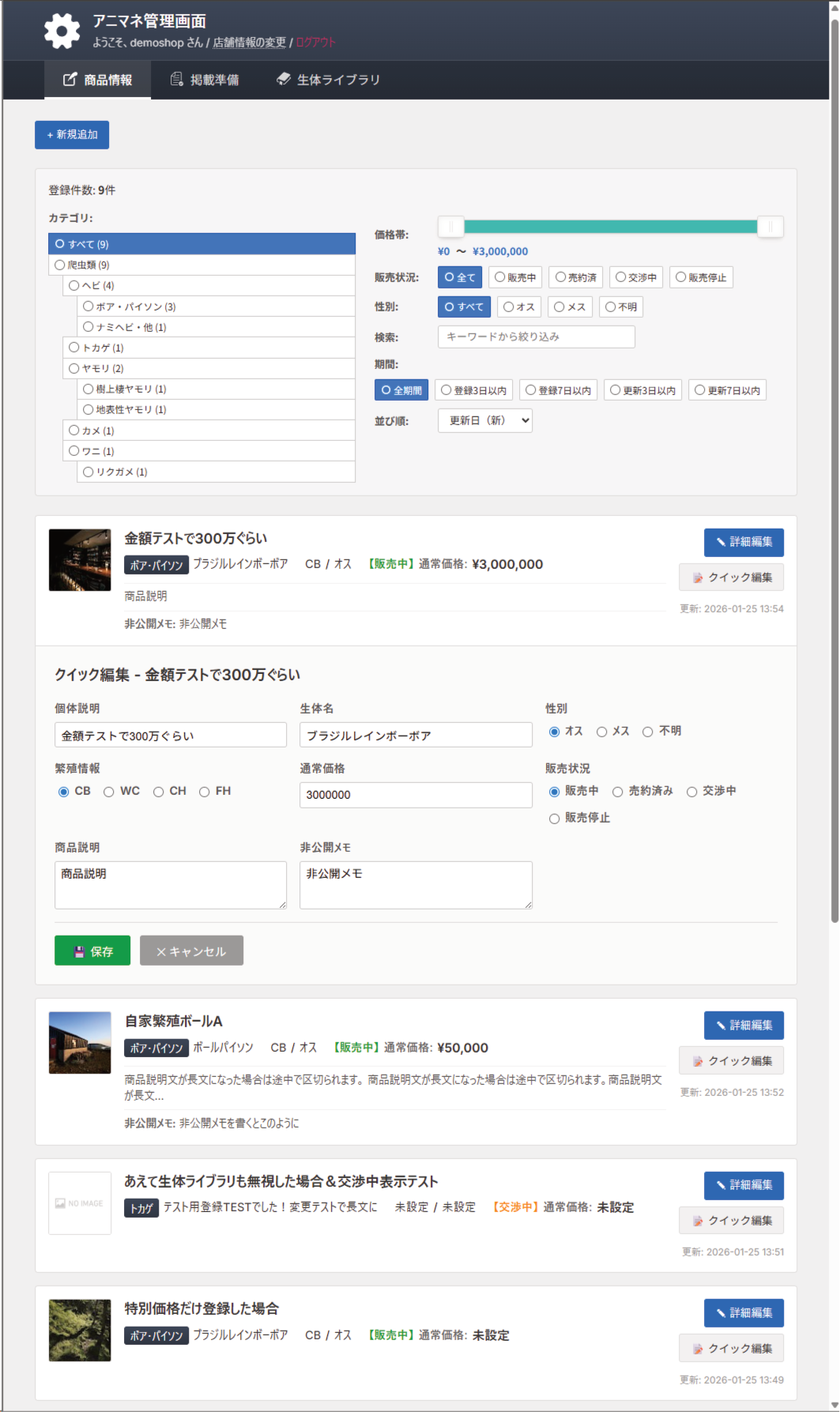The height and width of the screenshot is (1412, 840).
Task: Choose WC breeding info option
Action: click(x=109, y=792)
